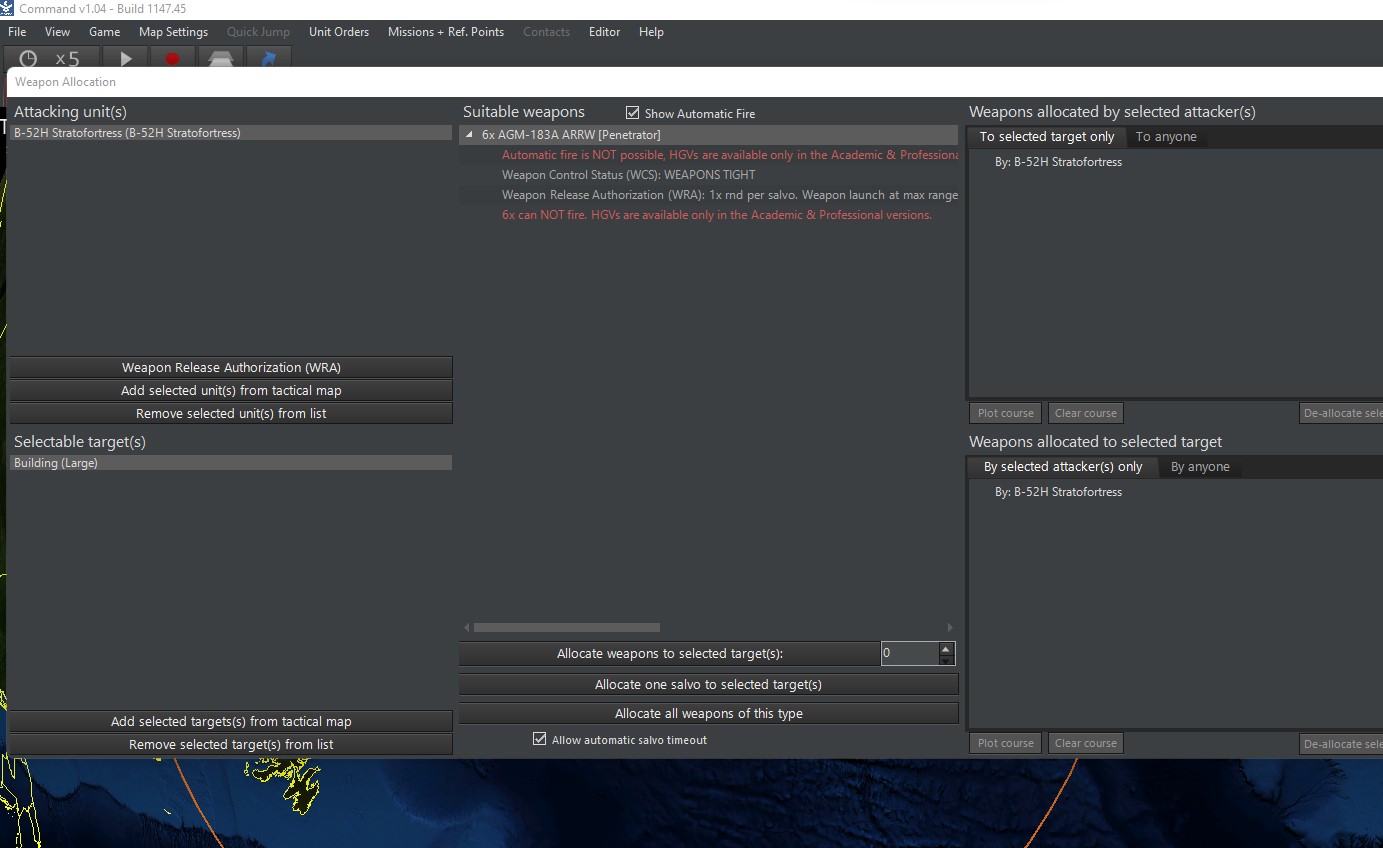
Task: Click the red Record icon
Action: pyautogui.click(x=172, y=59)
